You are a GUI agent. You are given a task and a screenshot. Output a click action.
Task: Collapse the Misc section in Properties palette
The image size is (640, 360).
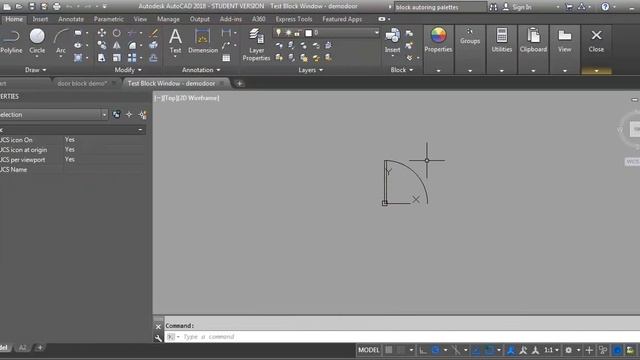click(x=140, y=130)
